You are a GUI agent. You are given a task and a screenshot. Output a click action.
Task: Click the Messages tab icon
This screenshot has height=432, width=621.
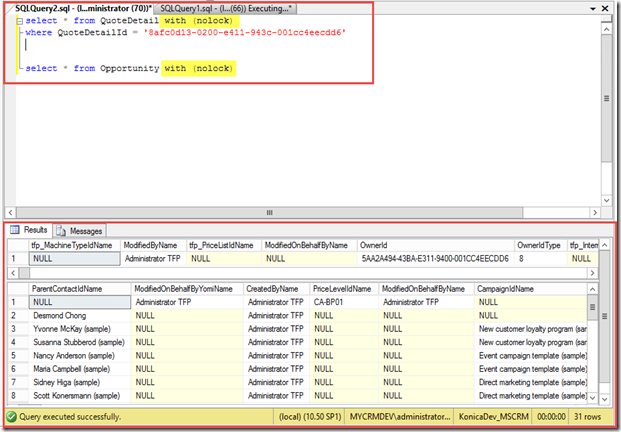(x=61, y=231)
